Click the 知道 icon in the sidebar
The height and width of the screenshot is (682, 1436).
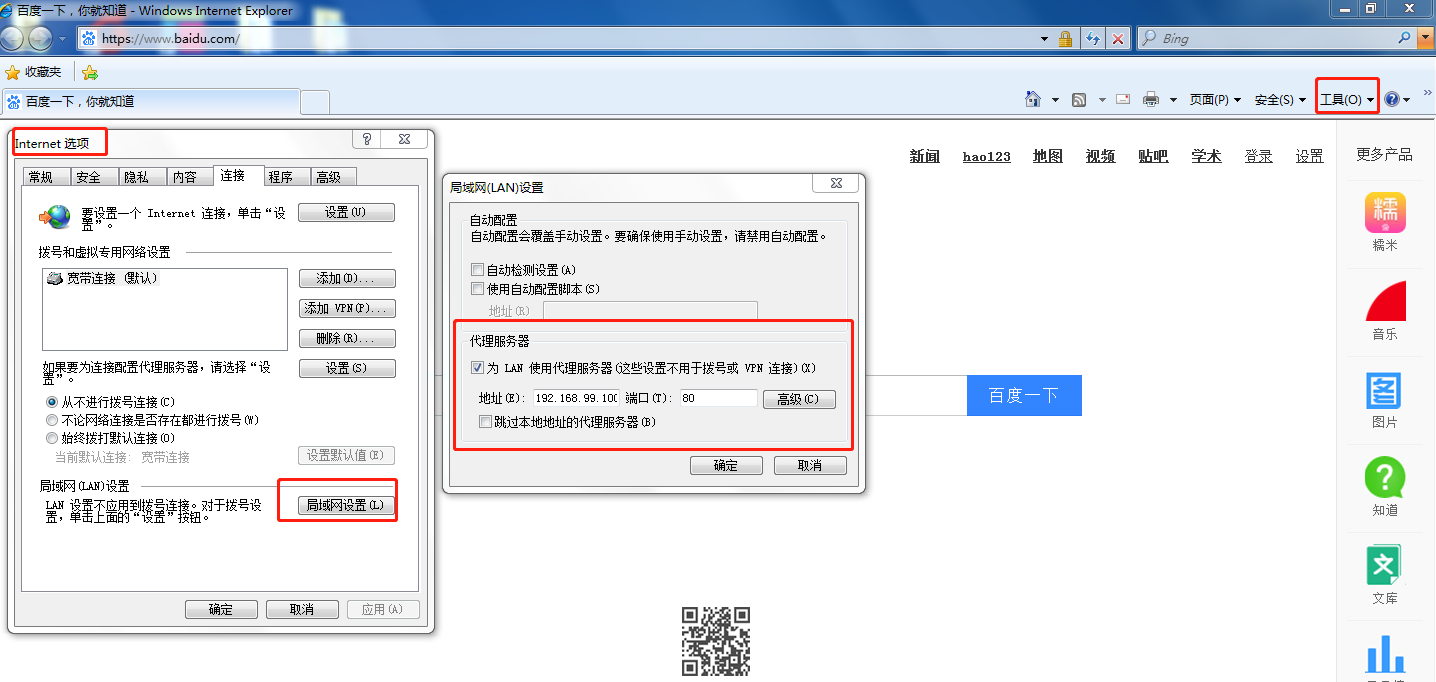pos(1385,480)
